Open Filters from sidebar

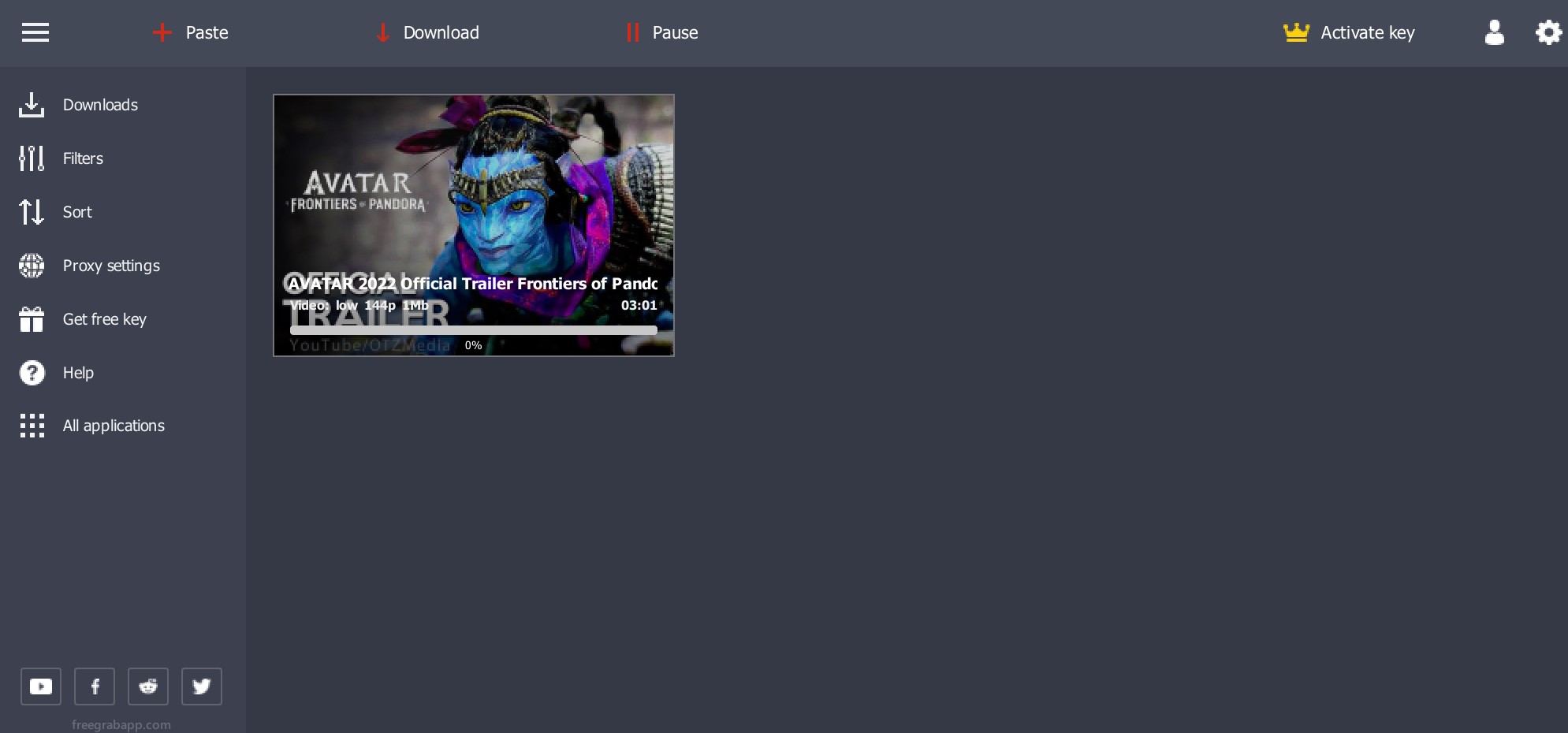point(83,158)
